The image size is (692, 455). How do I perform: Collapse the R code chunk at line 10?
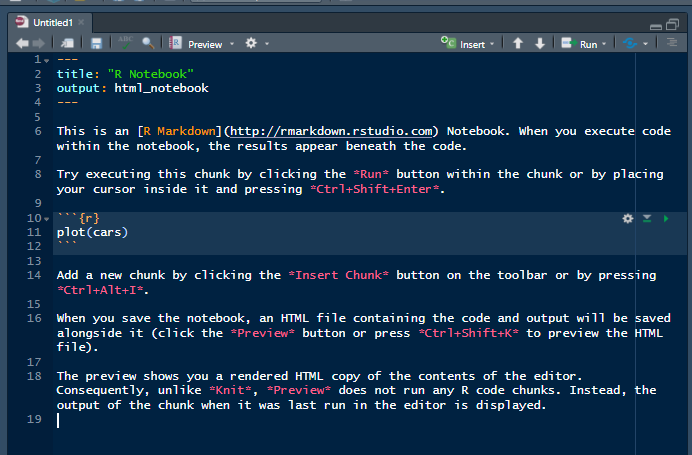pyautogui.click(x=46, y=218)
